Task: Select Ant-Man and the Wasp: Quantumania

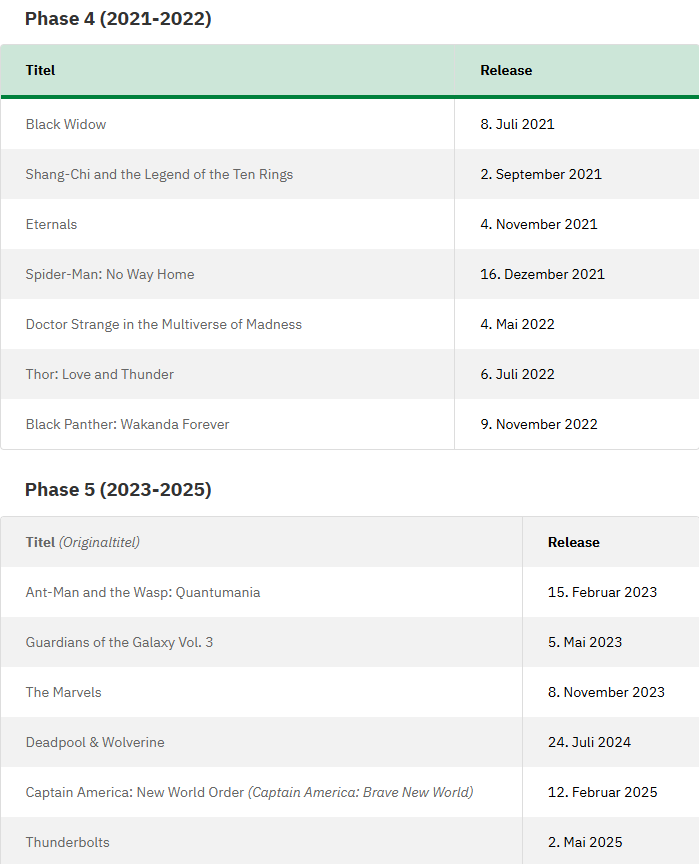Action: [143, 592]
